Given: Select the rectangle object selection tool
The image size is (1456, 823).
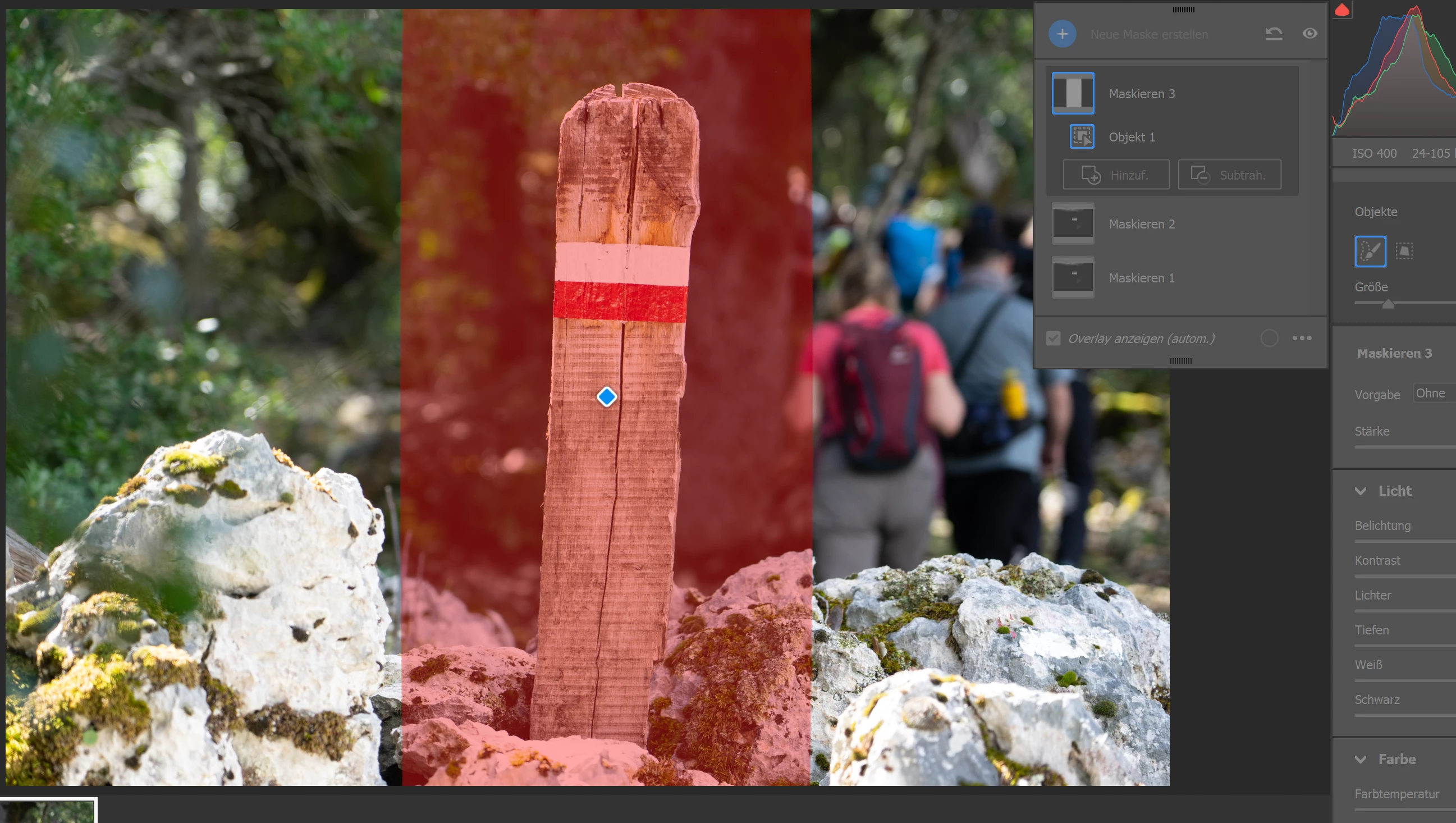Looking at the screenshot, I should [1404, 251].
